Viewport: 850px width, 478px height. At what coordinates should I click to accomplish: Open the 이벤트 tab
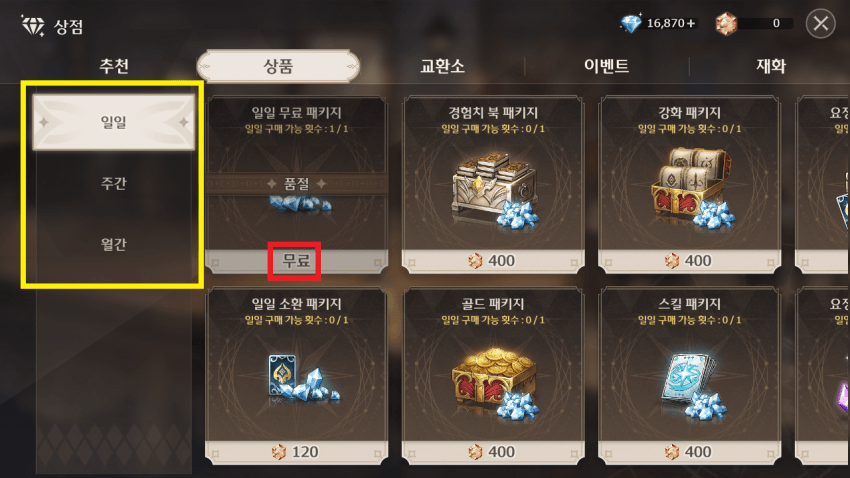607,66
